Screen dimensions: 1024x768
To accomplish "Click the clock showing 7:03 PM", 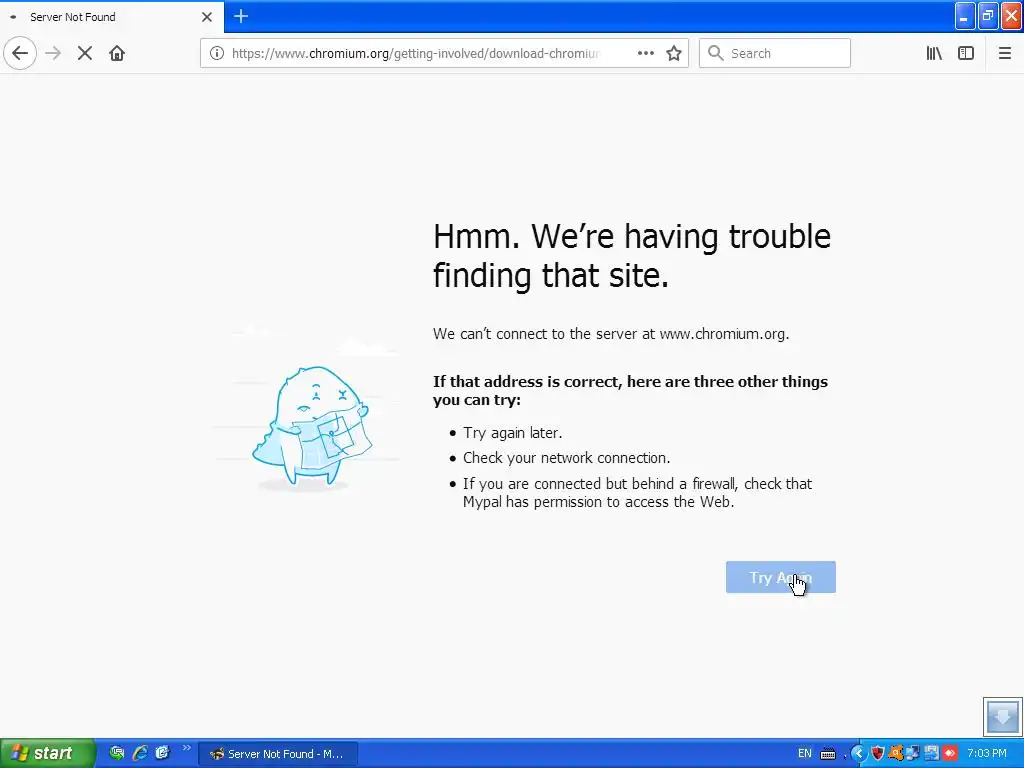I will point(987,754).
